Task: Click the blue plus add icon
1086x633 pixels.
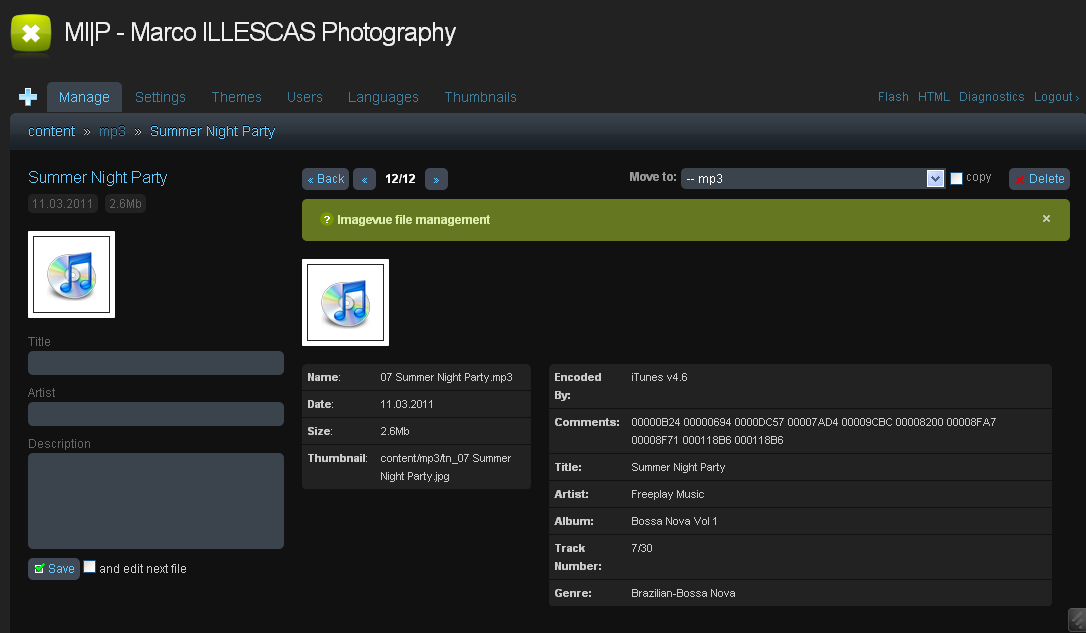Action: pyautogui.click(x=28, y=97)
